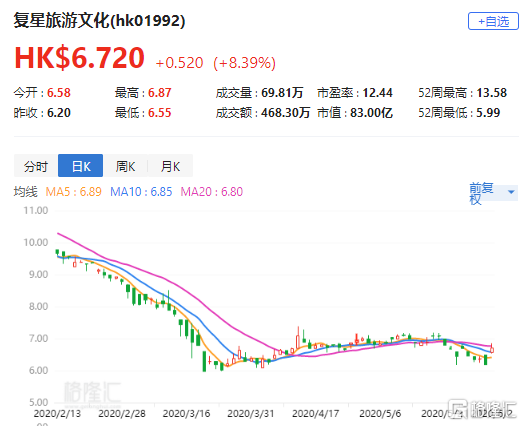The image size is (523, 426).
Task: Click the 6.00 y-axis price label
Action: pyautogui.click(x=38, y=371)
